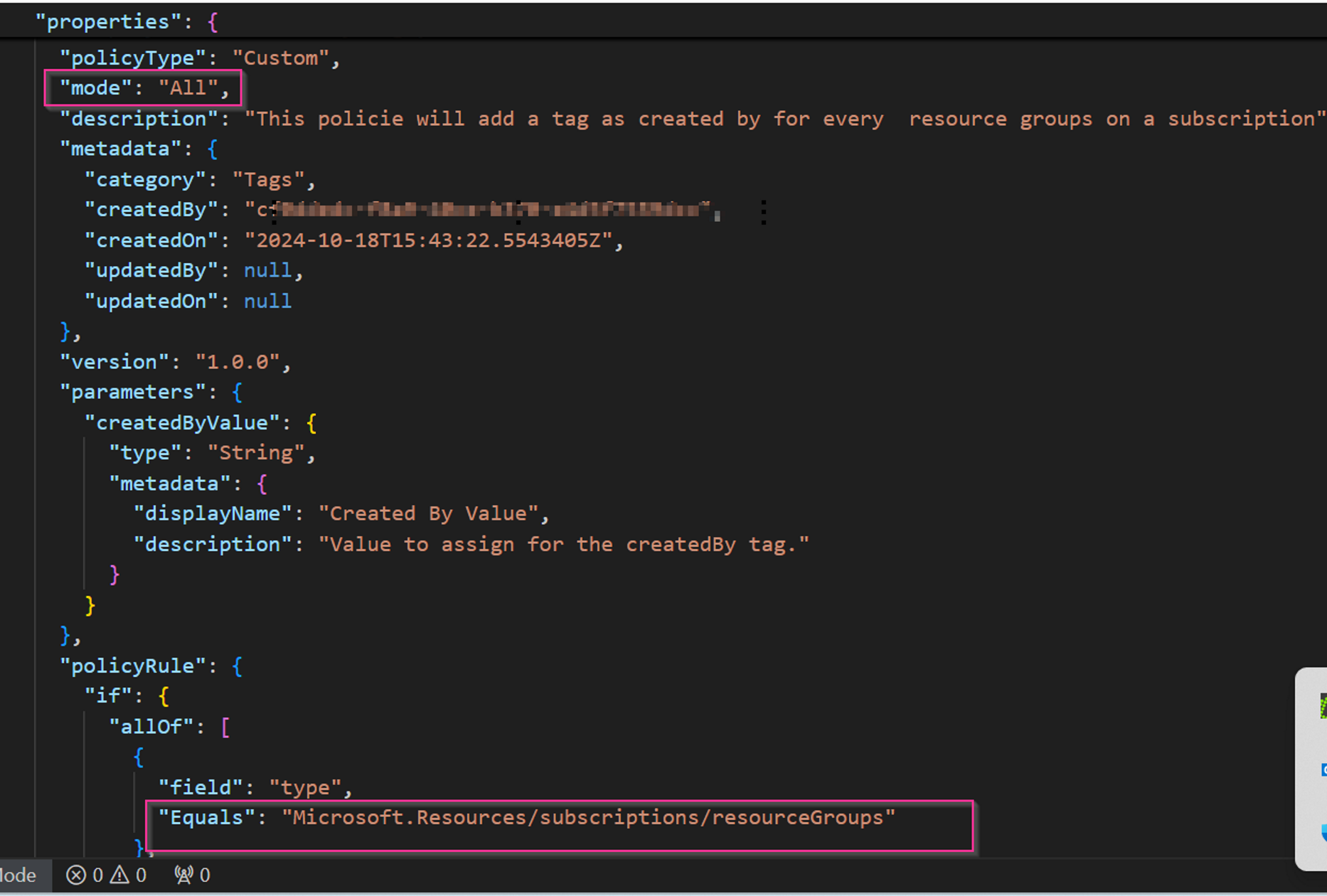
Task: Click the null value of updatedOn
Action: point(267,301)
